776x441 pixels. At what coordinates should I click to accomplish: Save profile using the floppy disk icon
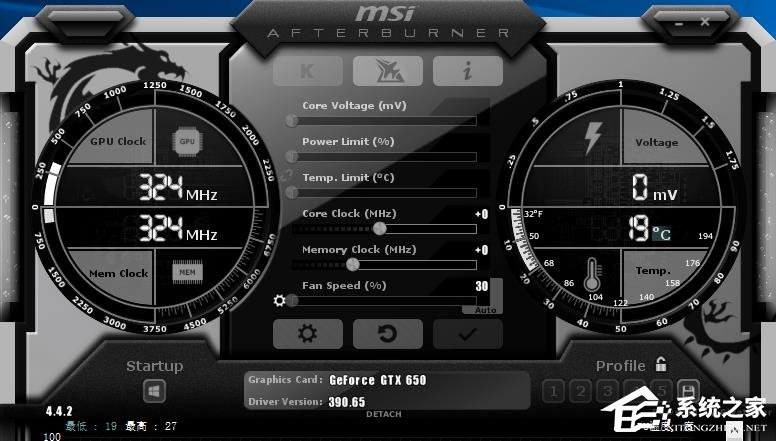click(x=687, y=390)
